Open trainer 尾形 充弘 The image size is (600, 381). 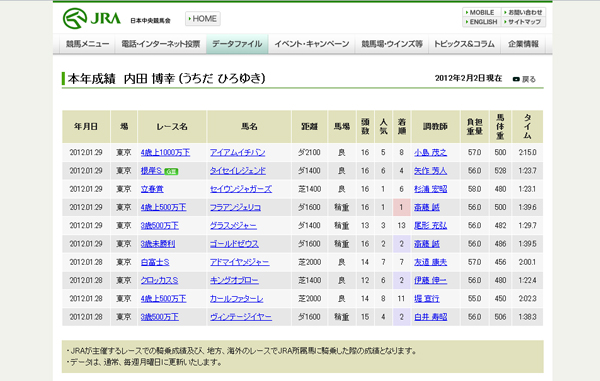pos(430,226)
